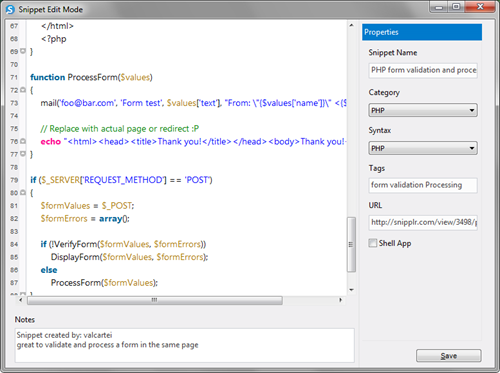Click the Snippet Edit Mode app icon
Viewport: 500px width, 373px height.
(10, 9)
